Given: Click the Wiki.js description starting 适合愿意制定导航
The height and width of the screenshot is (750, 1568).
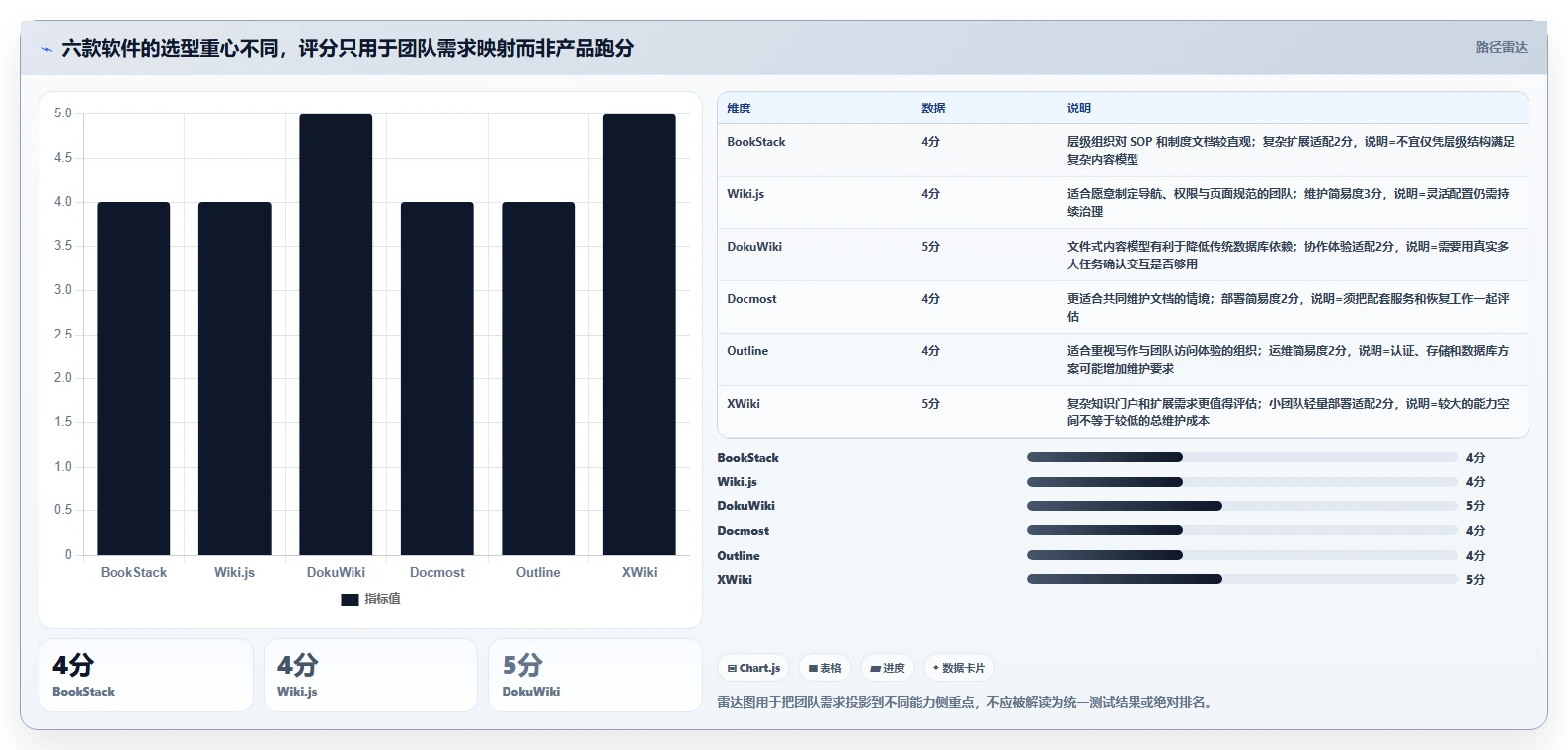Looking at the screenshot, I should [x=1289, y=202].
